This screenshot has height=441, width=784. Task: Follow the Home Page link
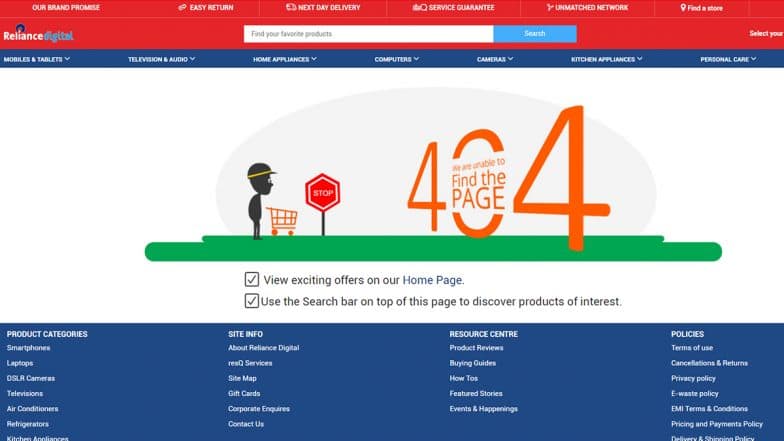point(432,280)
